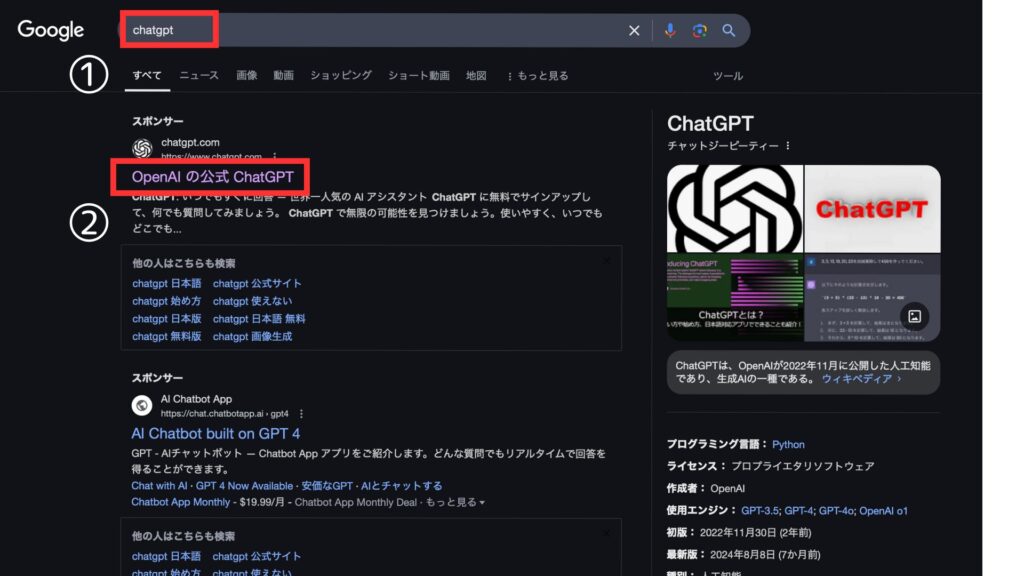Open the Chatbot App Monthly link
The width and height of the screenshot is (1024, 576).
(x=181, y=502)
